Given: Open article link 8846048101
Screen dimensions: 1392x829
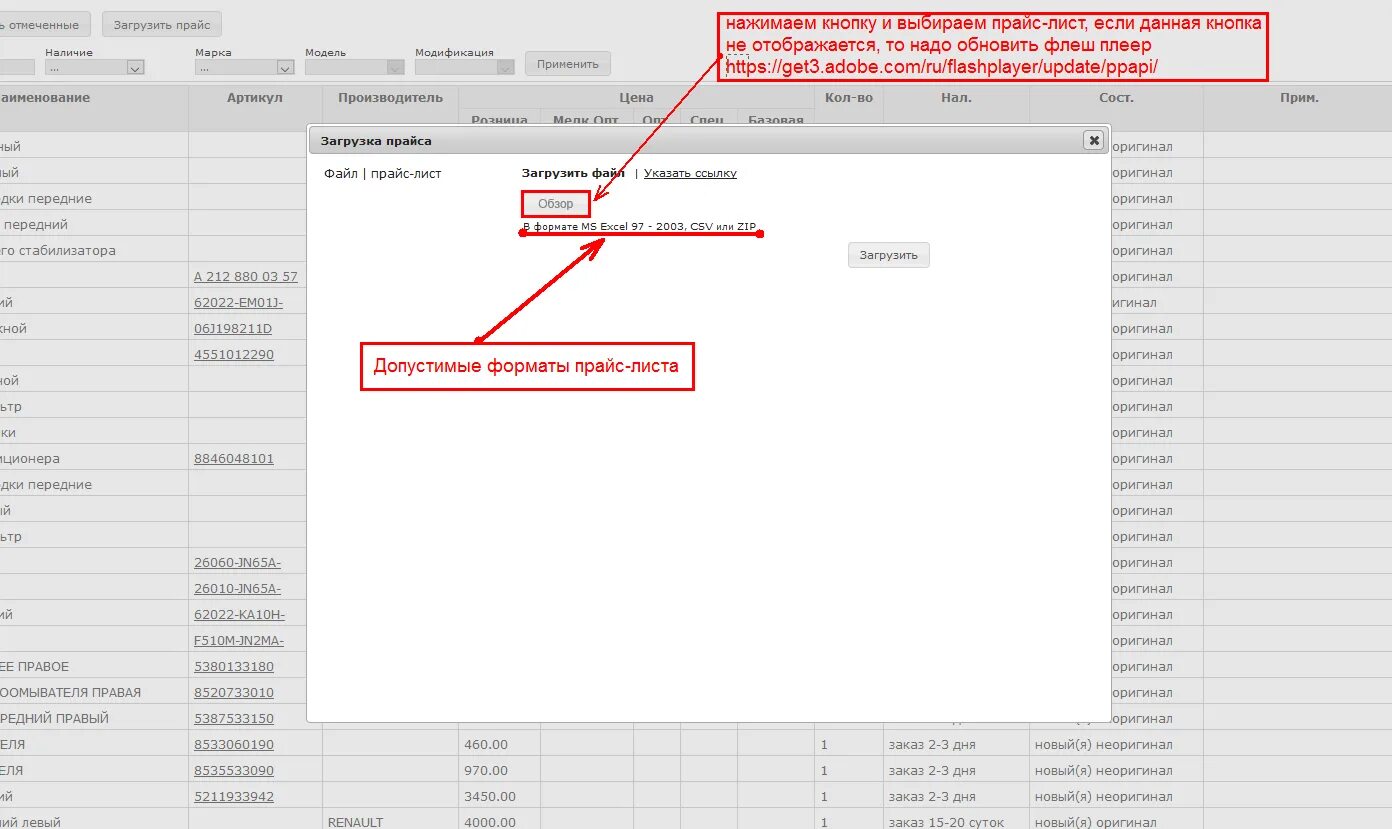Looking at the screenshot, I should [x=234, y=459].
